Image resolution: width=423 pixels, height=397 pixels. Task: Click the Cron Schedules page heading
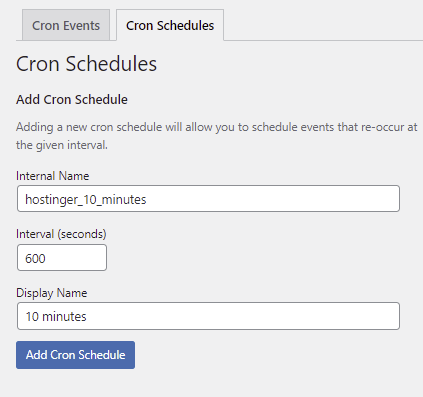coord(86,63)
